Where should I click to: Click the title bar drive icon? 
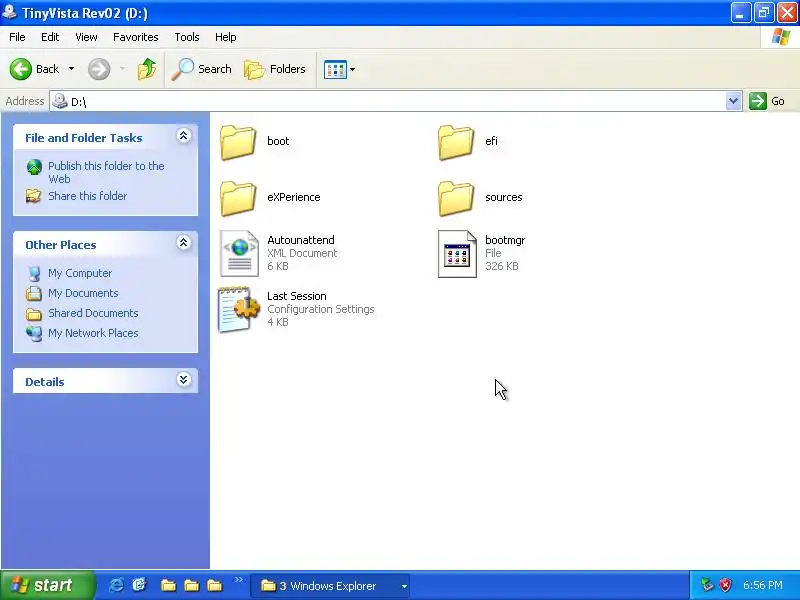(x=9, y=12)
